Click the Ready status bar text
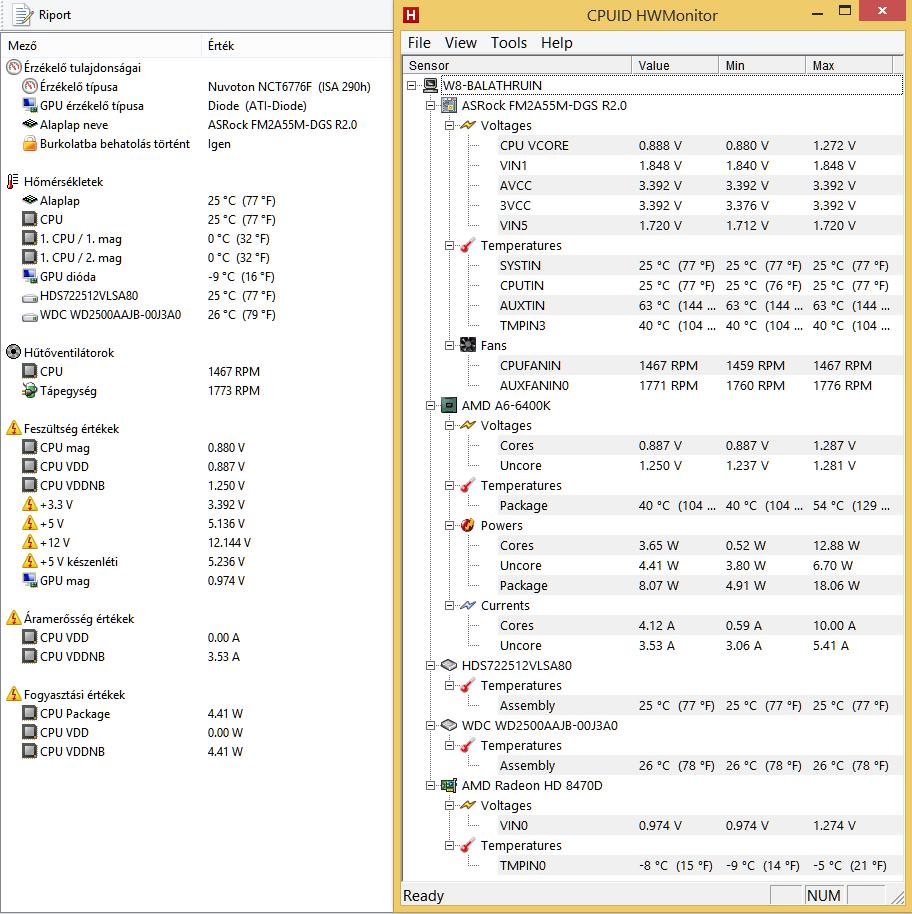912x914 pixels. click(424, 895)
